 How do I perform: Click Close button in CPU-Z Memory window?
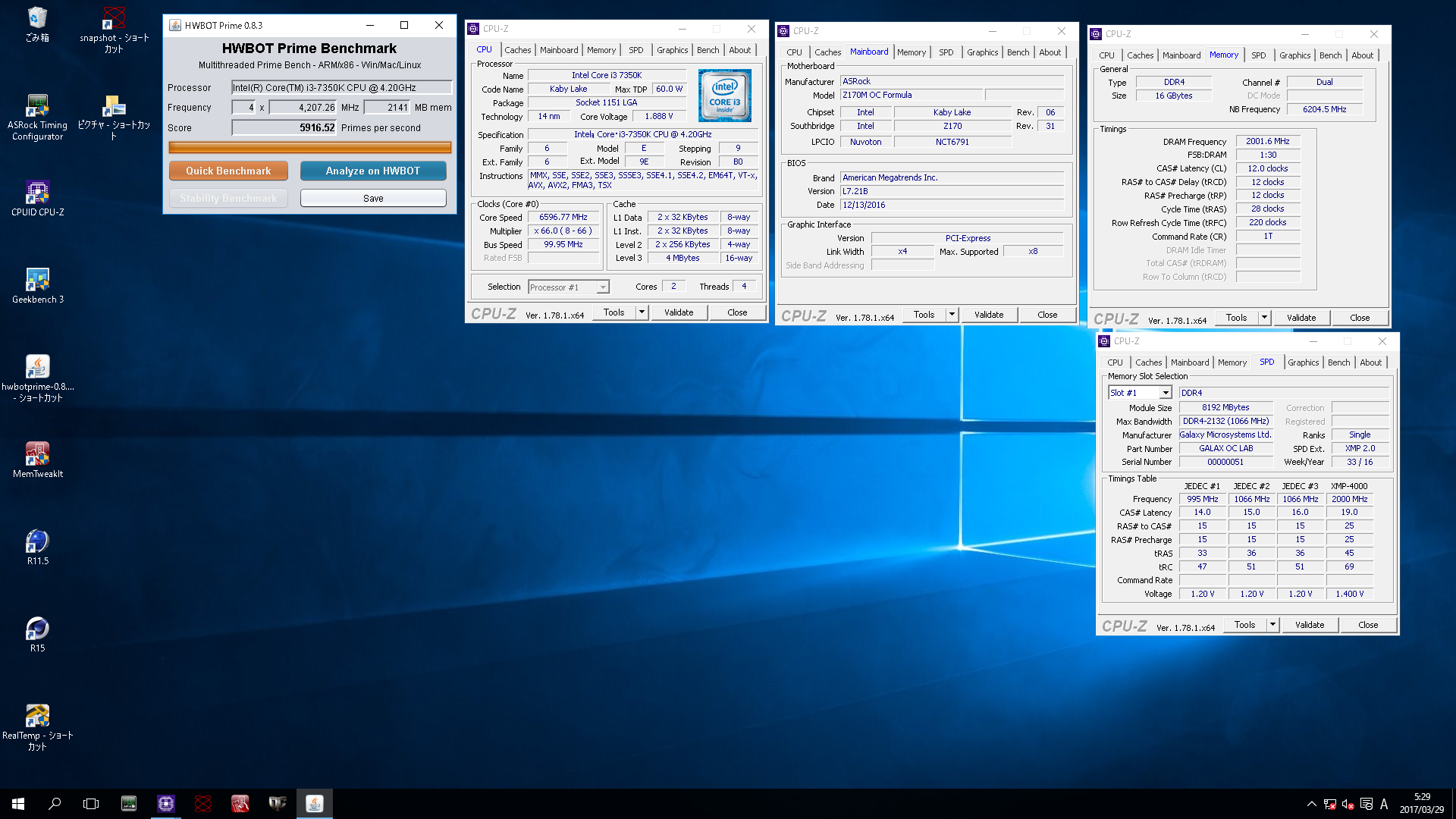[1360, 318]
